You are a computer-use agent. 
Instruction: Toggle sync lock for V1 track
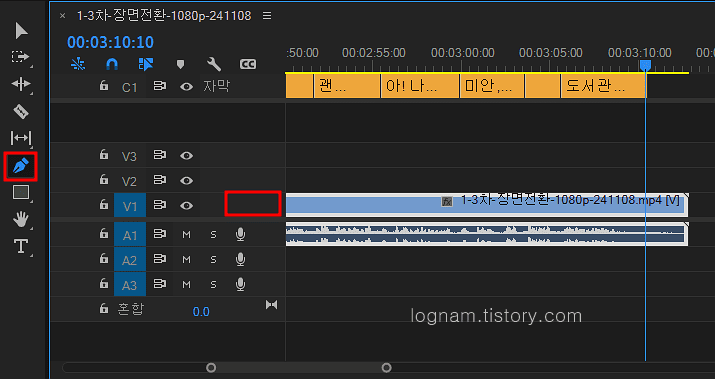click(159, 205)
